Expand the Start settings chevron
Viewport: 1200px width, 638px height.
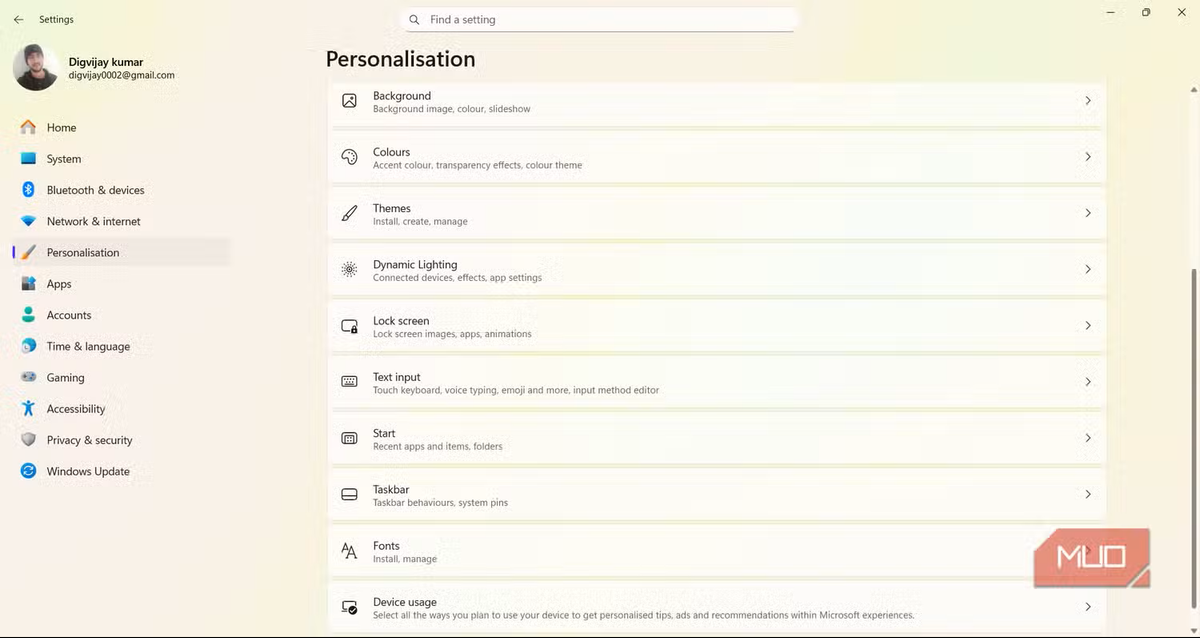[x=1088, y=438]
